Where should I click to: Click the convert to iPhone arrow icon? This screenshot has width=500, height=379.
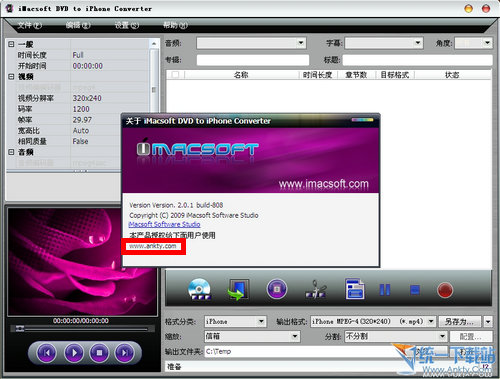(x=238, y=289)
